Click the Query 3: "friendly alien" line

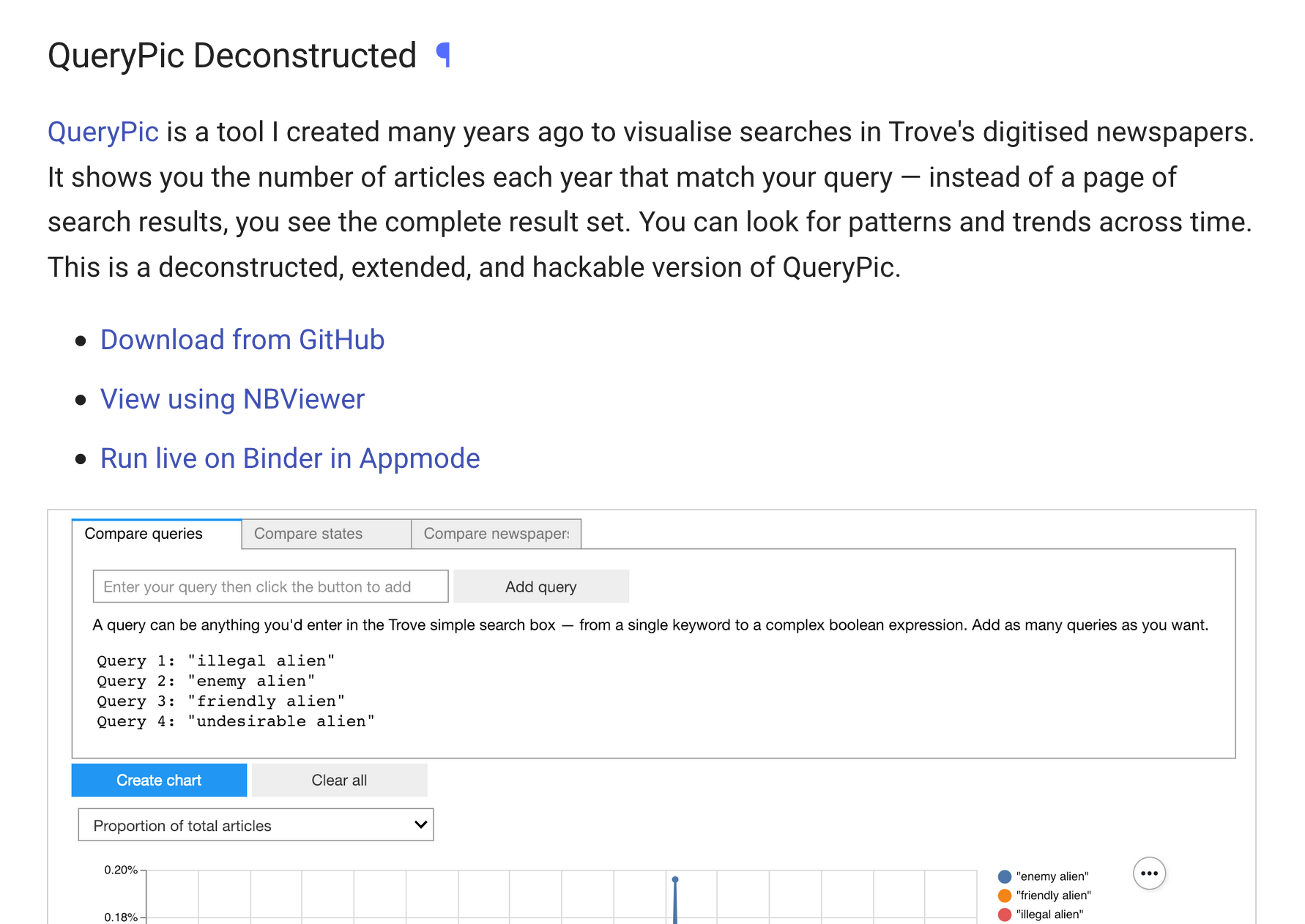tap(220, 701)
